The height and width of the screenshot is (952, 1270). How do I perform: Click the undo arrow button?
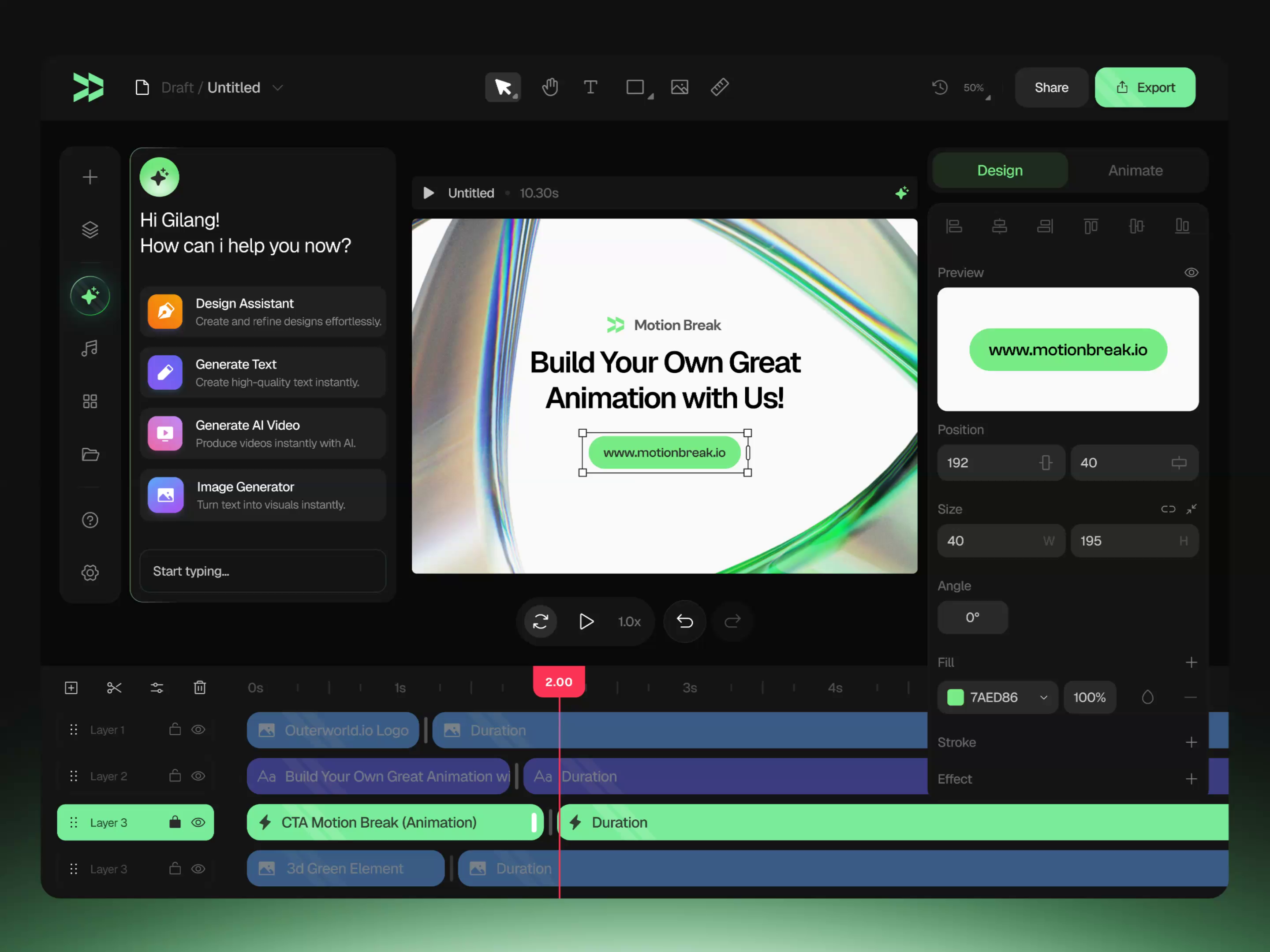click(684, 621)
